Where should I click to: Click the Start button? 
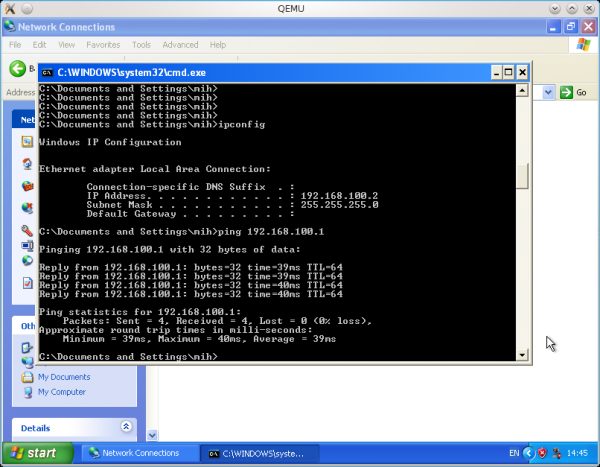coord(38,453)
